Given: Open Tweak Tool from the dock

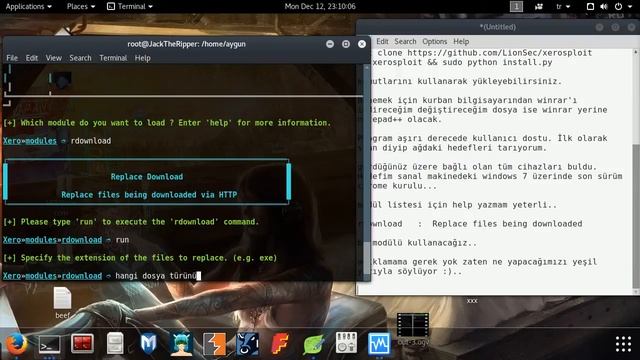Looking at the screenshot, I should click(346, 343).
